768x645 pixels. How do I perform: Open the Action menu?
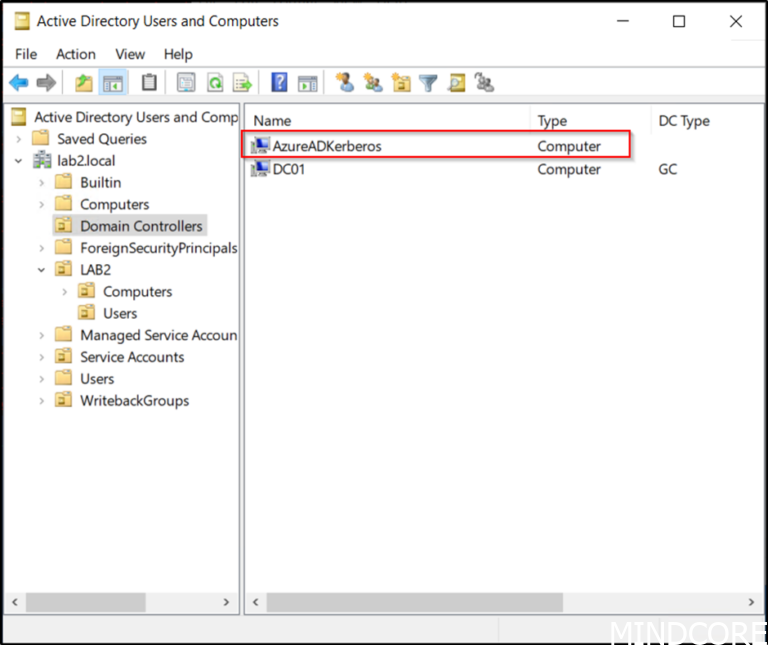click(76, 54)
